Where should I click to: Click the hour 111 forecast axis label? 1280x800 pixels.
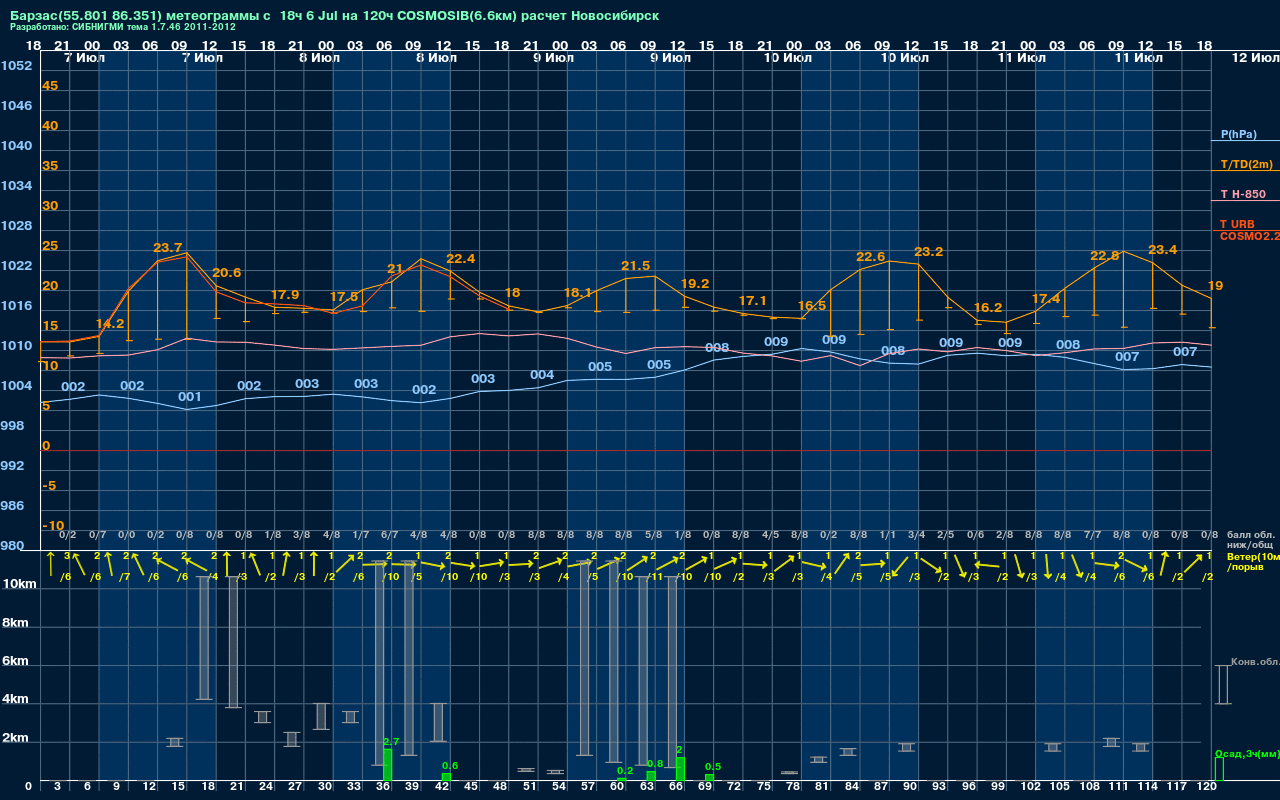coord(1119,788)
